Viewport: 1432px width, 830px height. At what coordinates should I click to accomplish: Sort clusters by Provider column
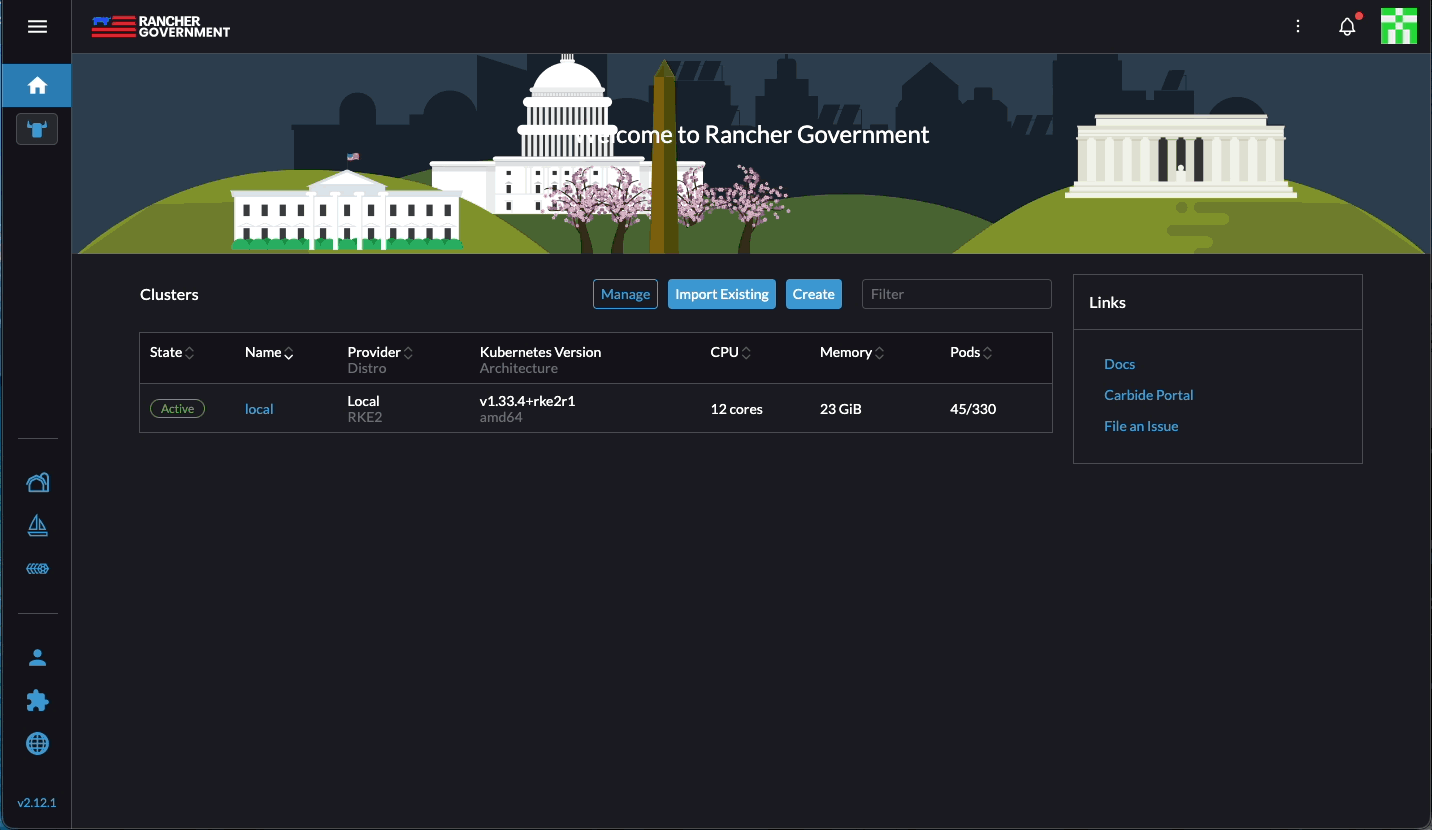coord(380,353)
